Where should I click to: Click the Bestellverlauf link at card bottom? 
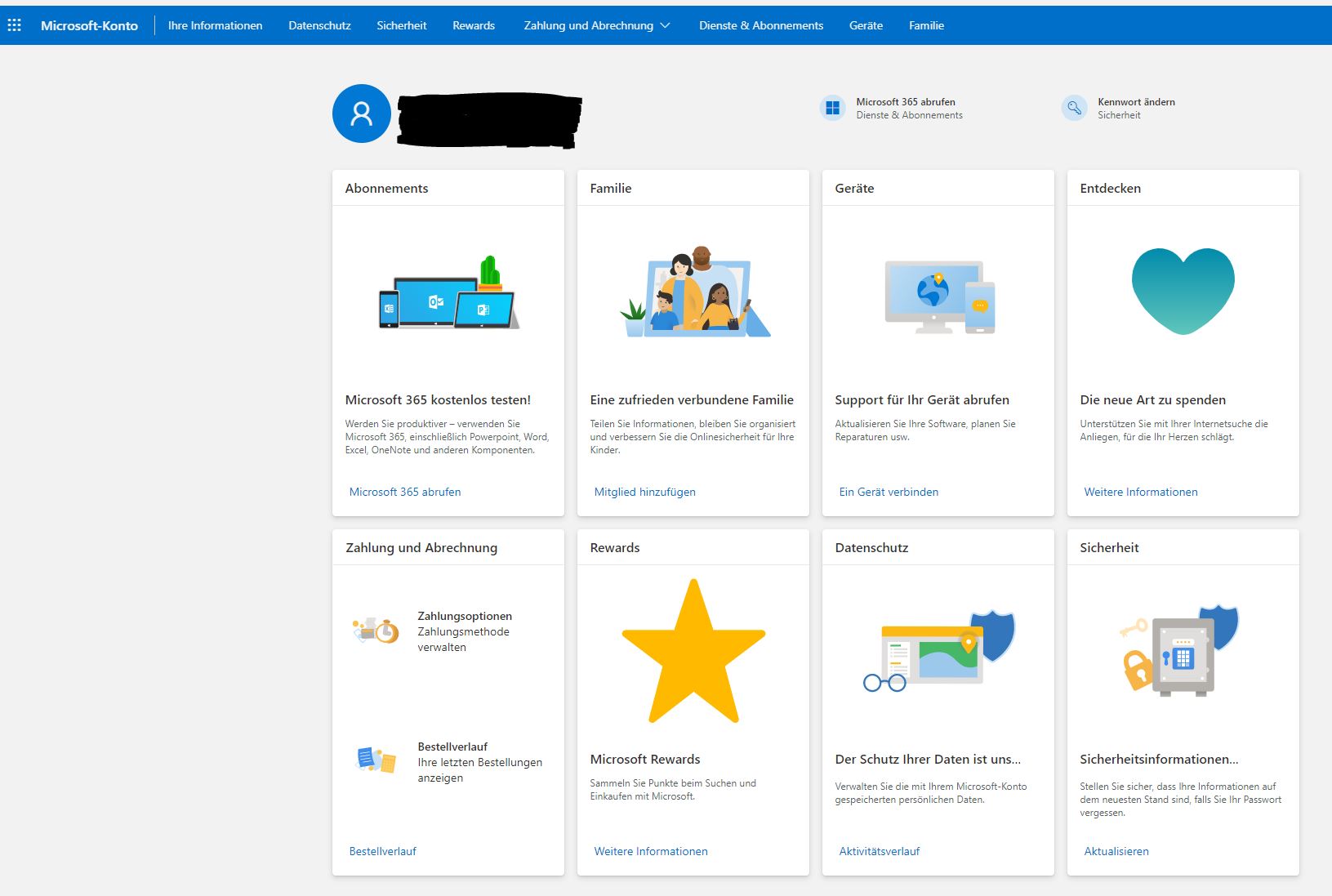click(x=383, y=851)
